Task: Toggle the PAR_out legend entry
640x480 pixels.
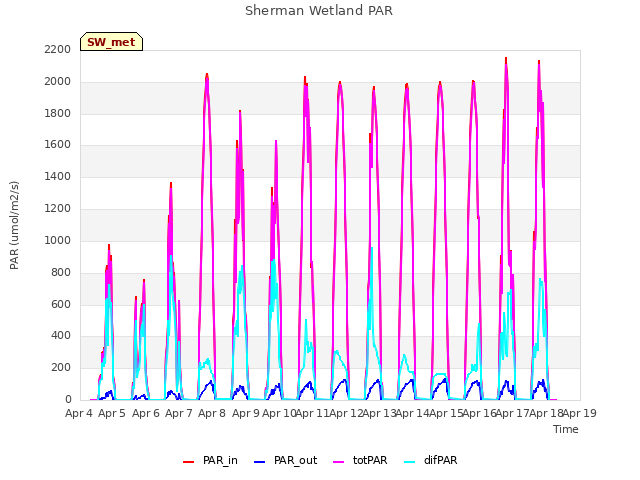Action: (x=285, y=460)
